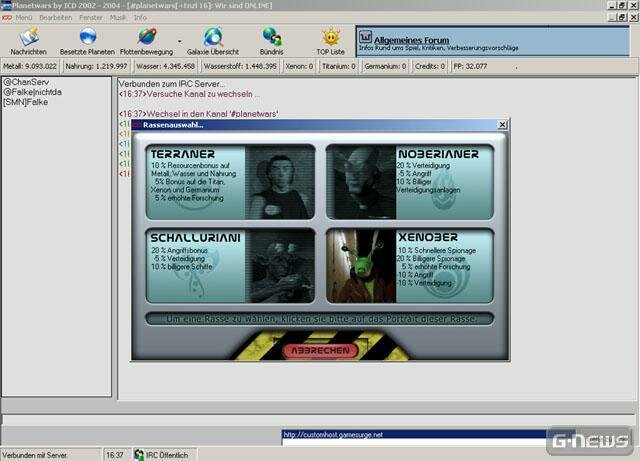640x461 pixels.
Task: Click the Titanium: 0 resource value
Action: [339, 66]
